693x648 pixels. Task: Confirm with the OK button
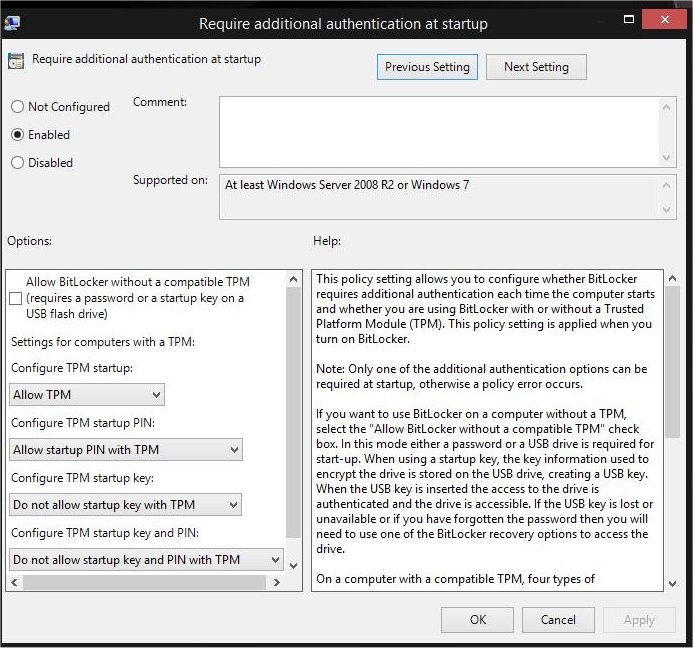477,620
